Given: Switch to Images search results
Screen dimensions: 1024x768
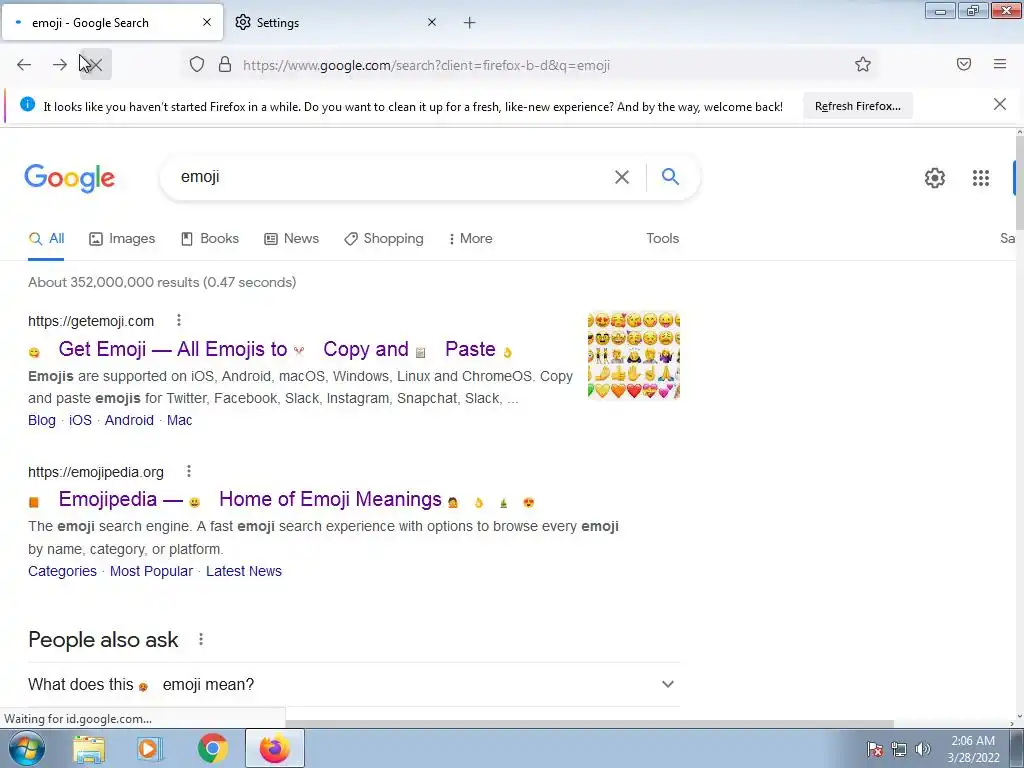Looking at the screenshot, I should [122, 238].
